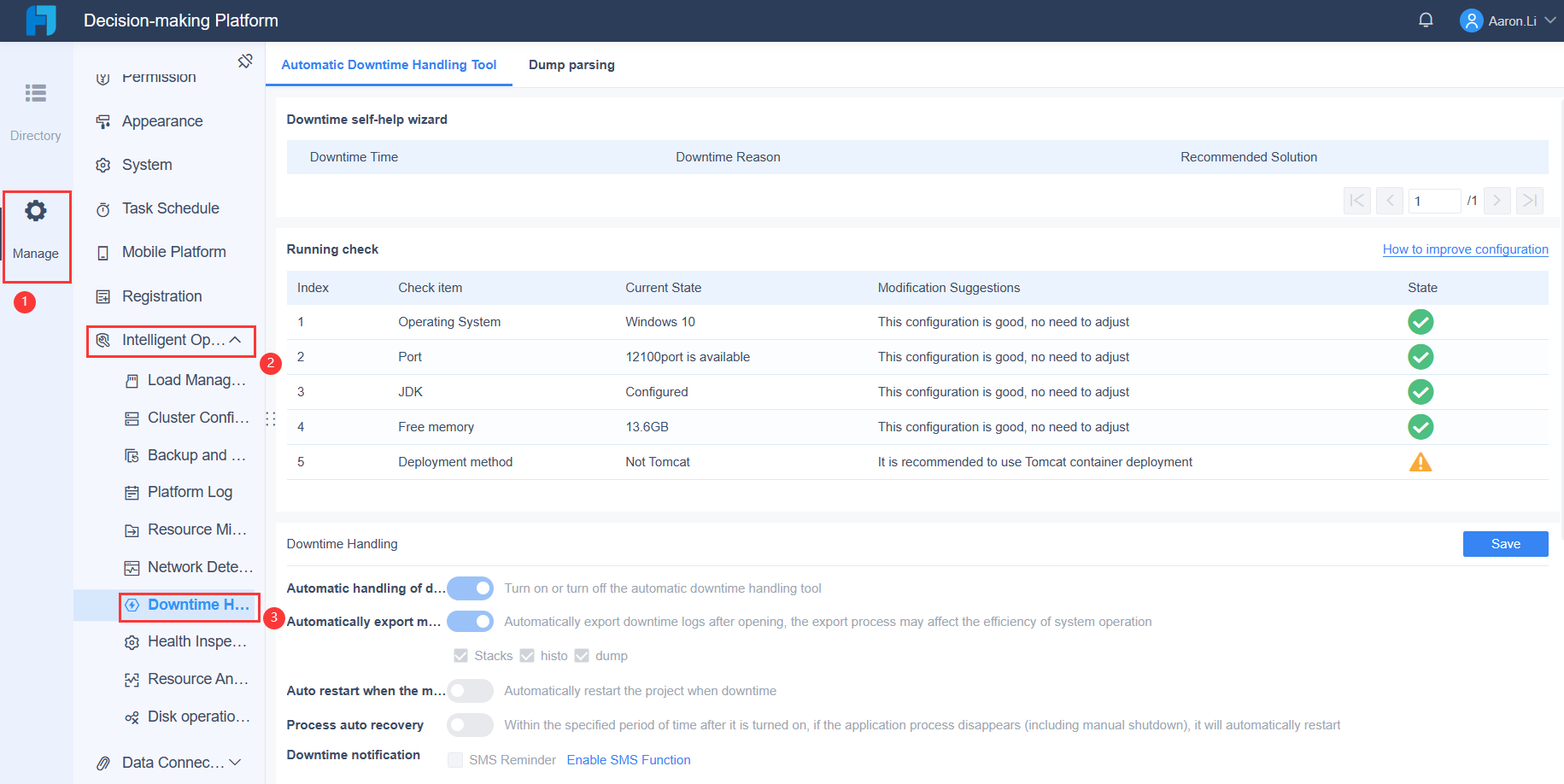Screen dimensions: 1564x784
Task: Select the Backup tool in sidebar
Action: click(192, 454)
